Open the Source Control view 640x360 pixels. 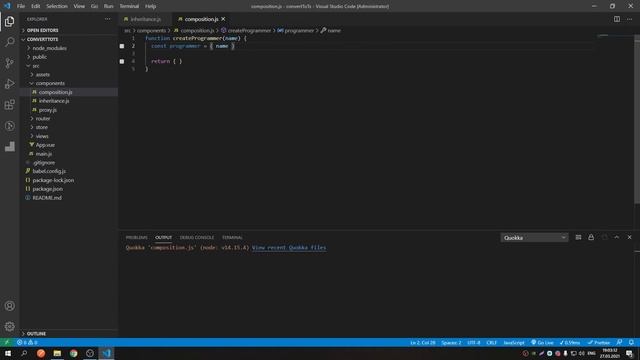tap(9, 63)
